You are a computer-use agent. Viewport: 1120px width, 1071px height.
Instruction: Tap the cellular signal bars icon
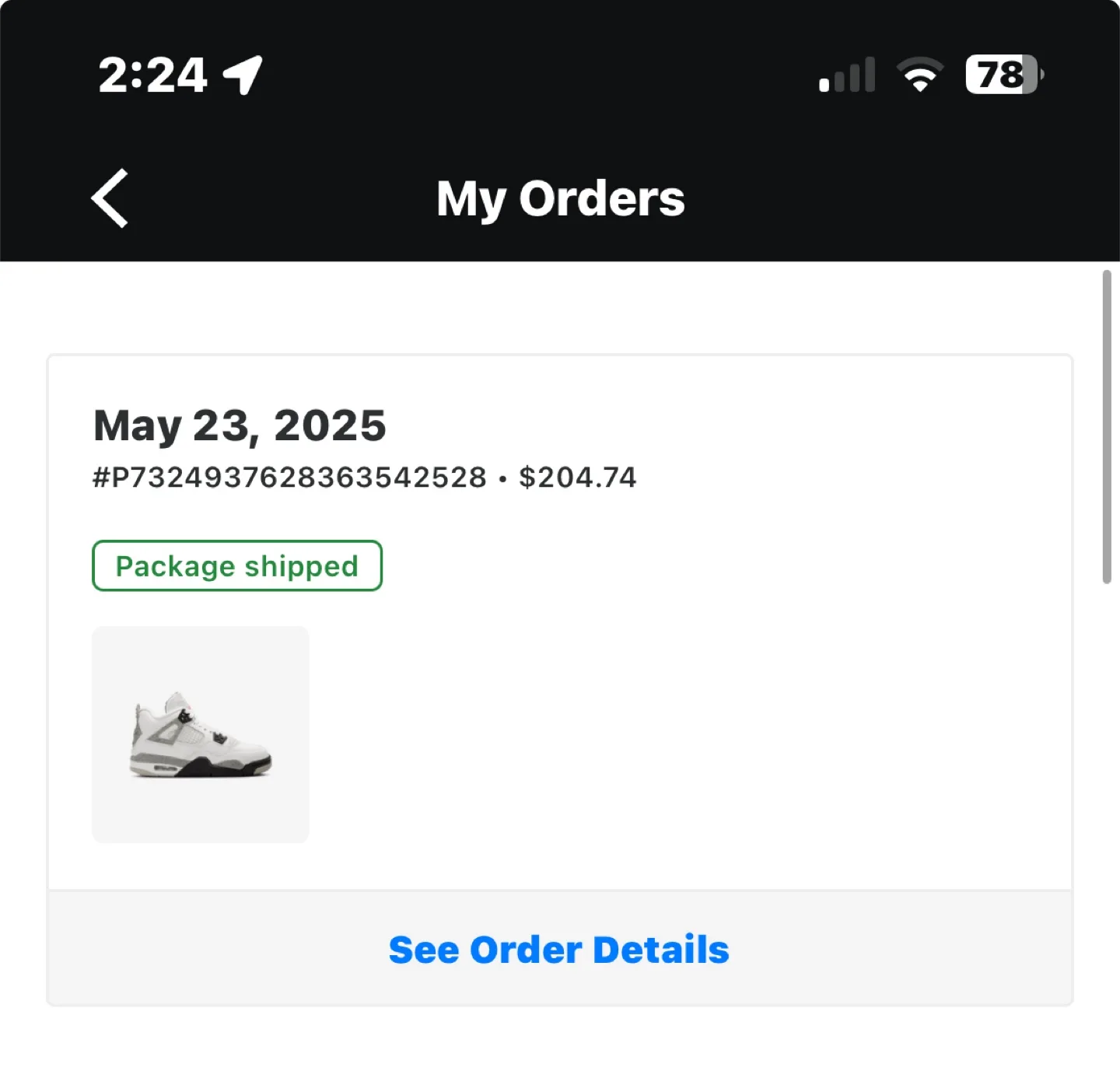point(846,74)
